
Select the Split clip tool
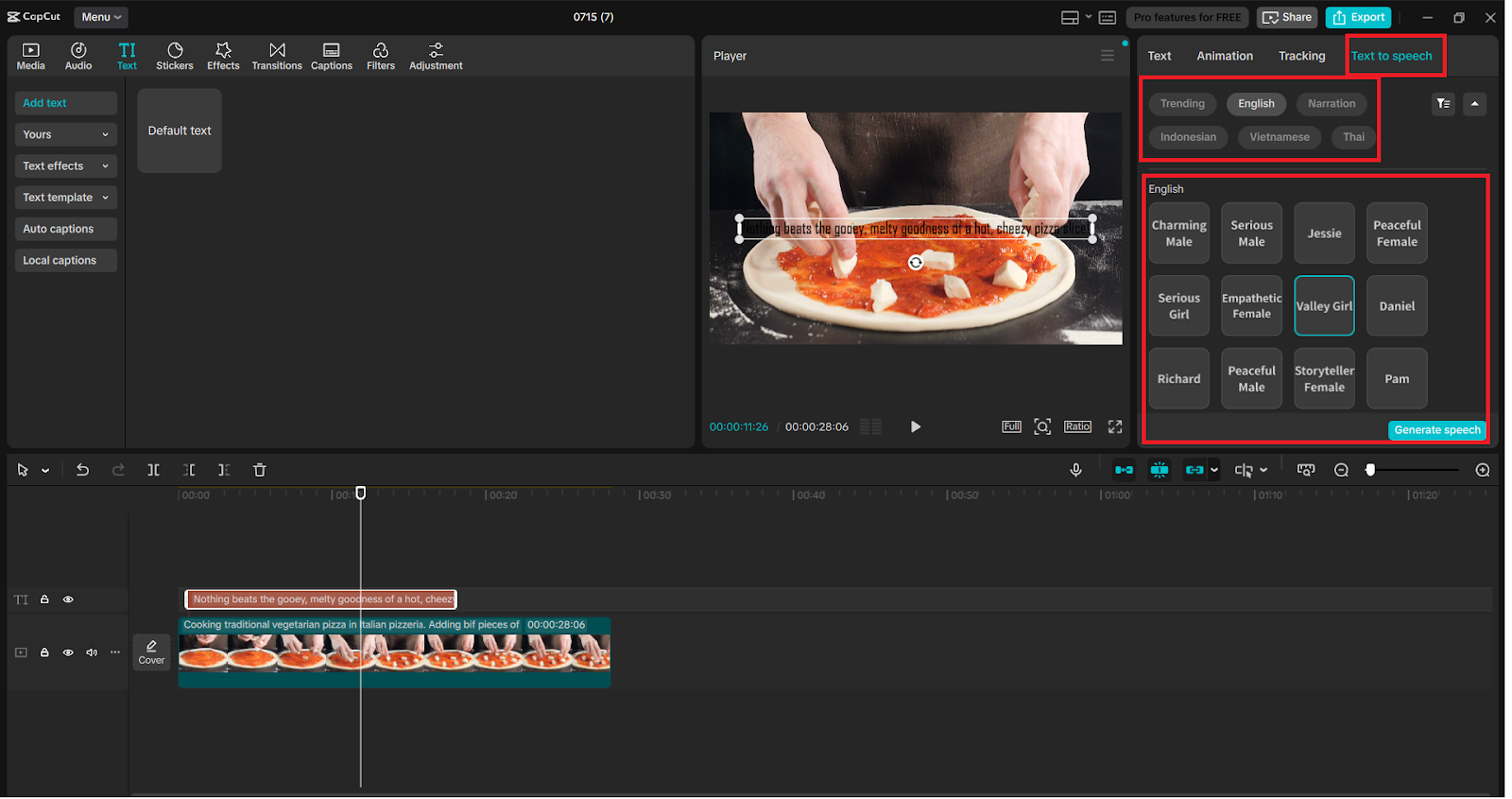pyautogui.click(x=153, y=470)
